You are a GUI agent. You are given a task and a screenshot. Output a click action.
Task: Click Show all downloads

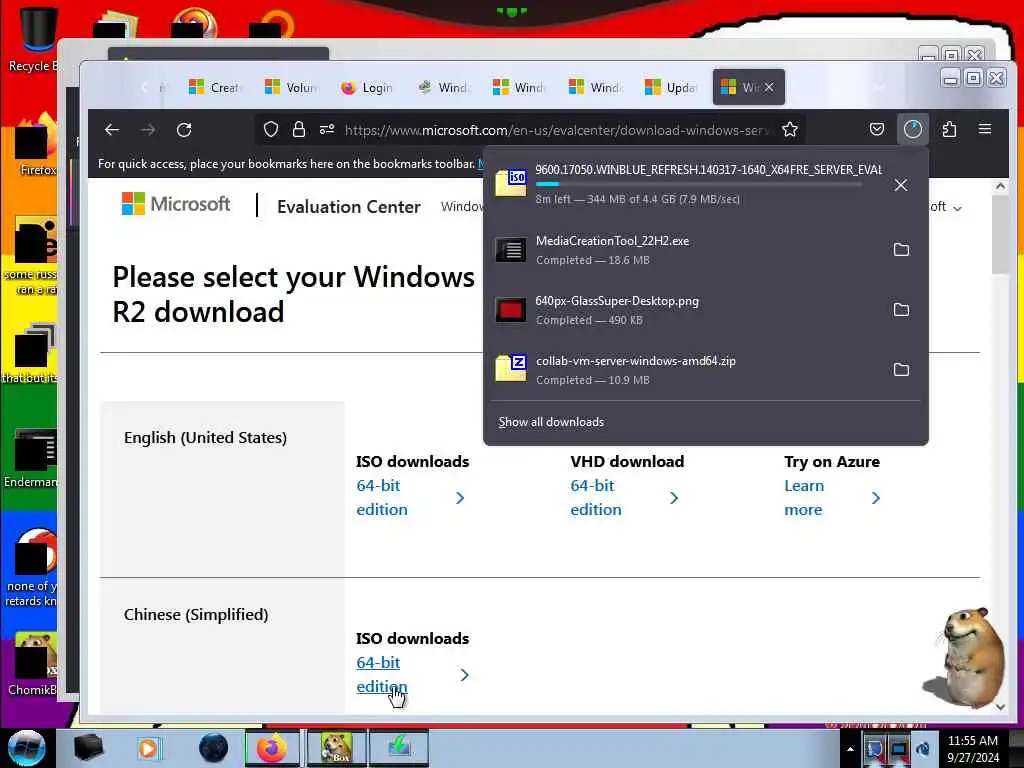coord(551,422)
